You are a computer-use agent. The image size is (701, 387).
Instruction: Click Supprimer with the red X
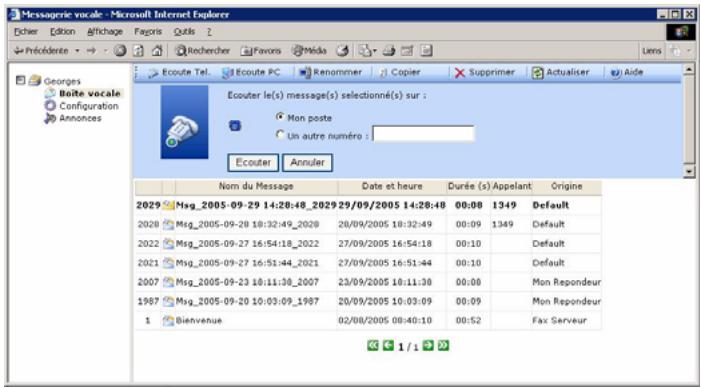[x=485, y=72]
